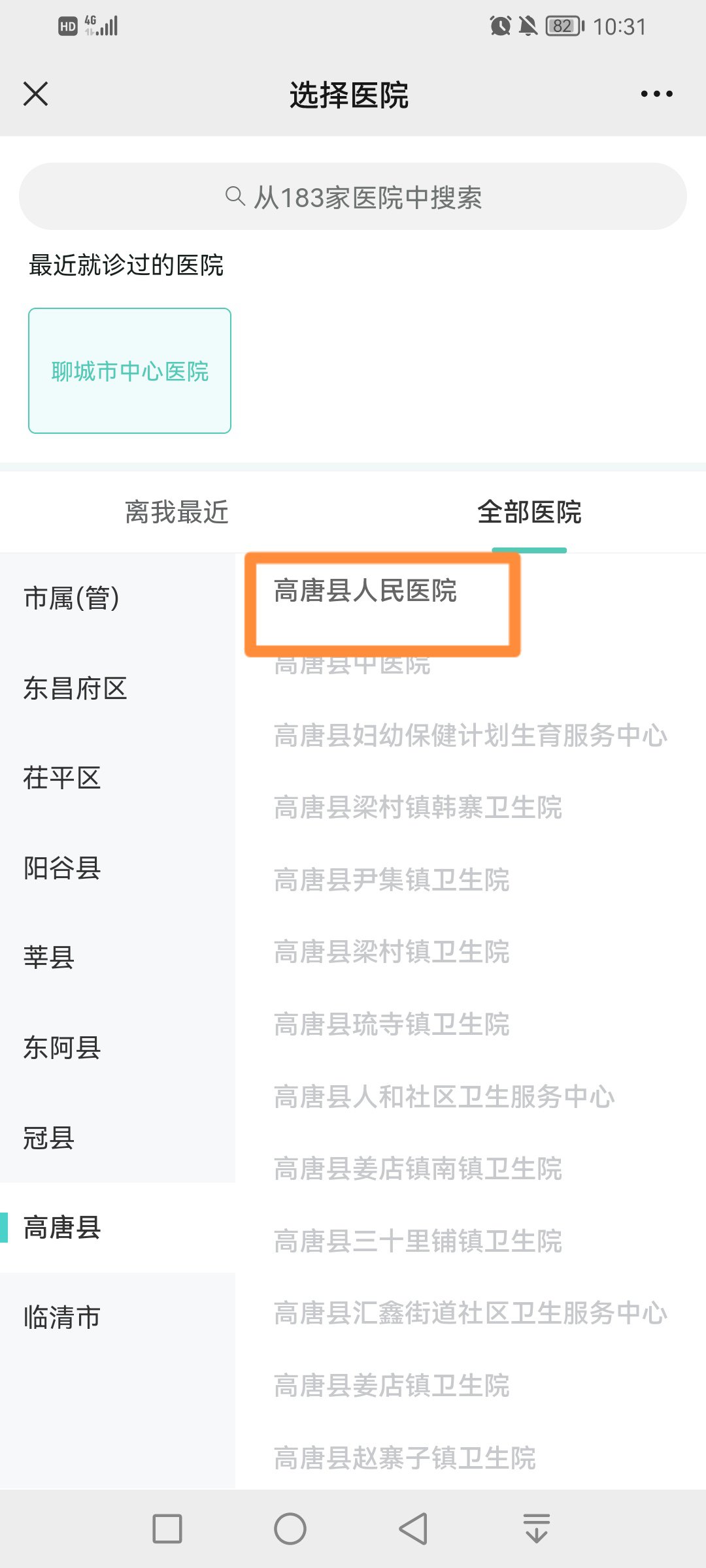The height and width of the screenshot is (1568, 706).
Task: Switch to the 全部医院 tab
Action: (529, 512)
